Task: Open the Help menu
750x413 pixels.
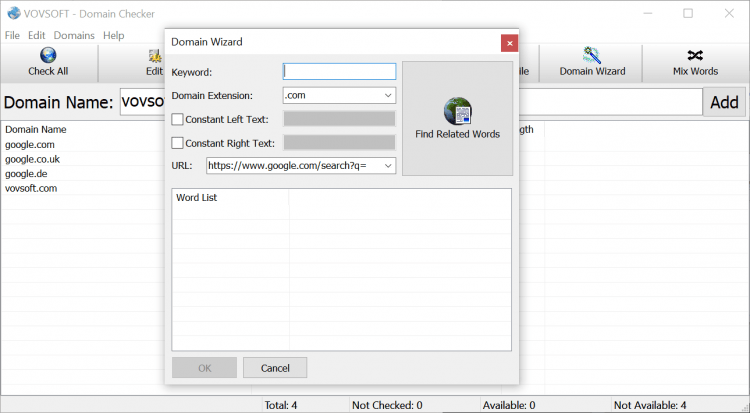Action: [x=113, y=35]
